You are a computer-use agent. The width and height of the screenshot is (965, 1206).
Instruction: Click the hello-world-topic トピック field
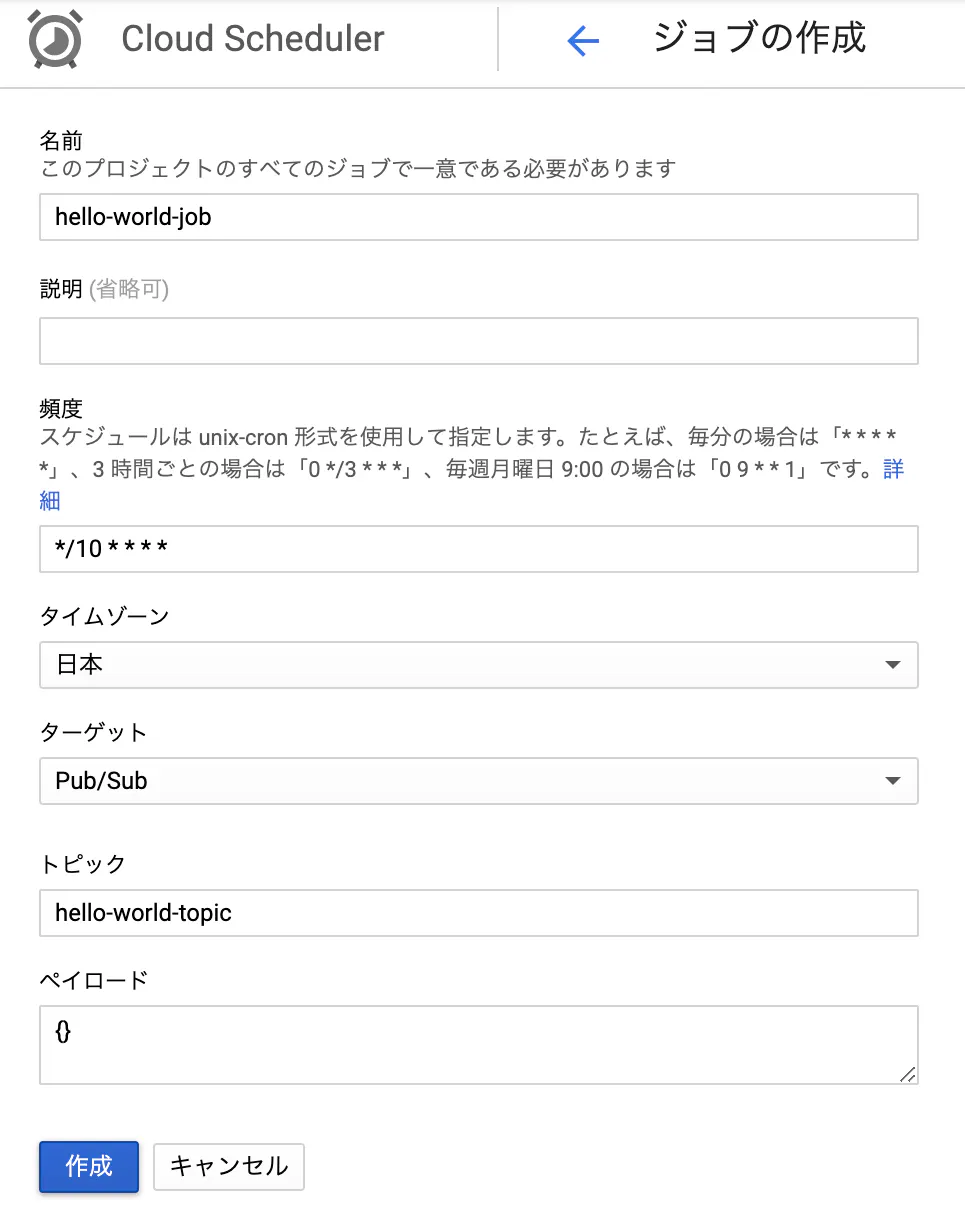click(x=478, y=913)
